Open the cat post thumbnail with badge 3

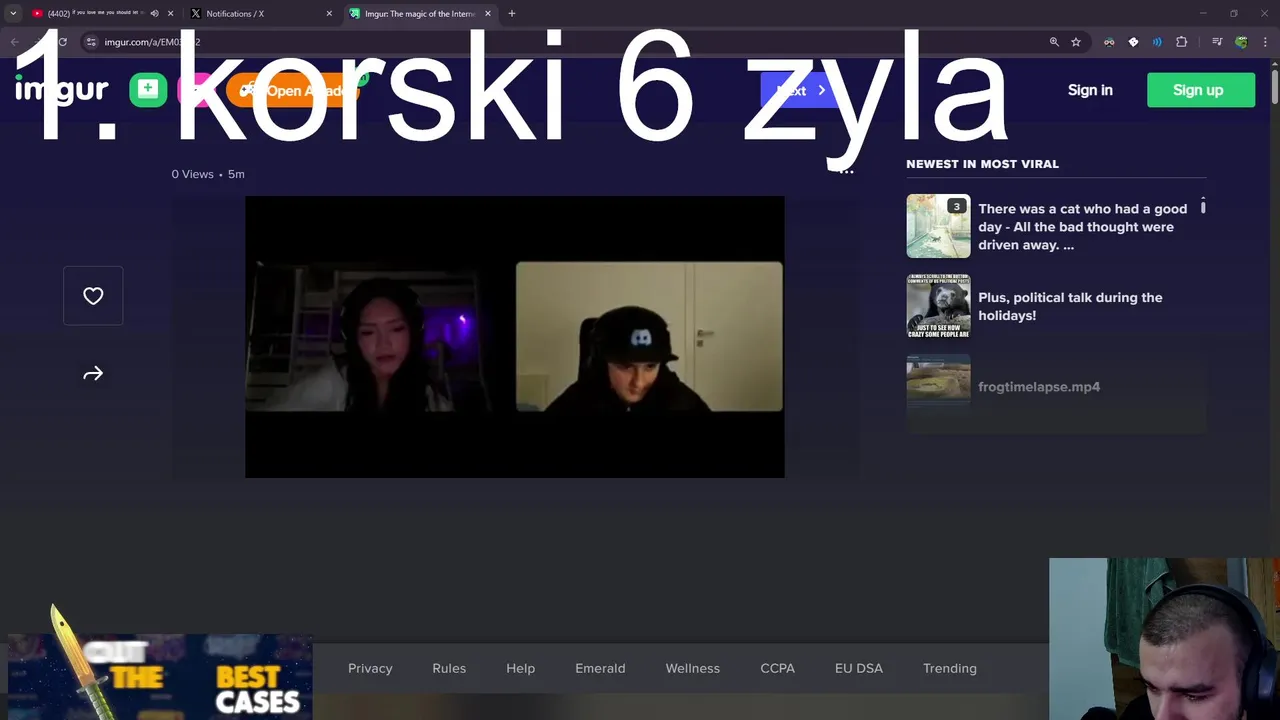pyautogui.click(x=938, y=226)
